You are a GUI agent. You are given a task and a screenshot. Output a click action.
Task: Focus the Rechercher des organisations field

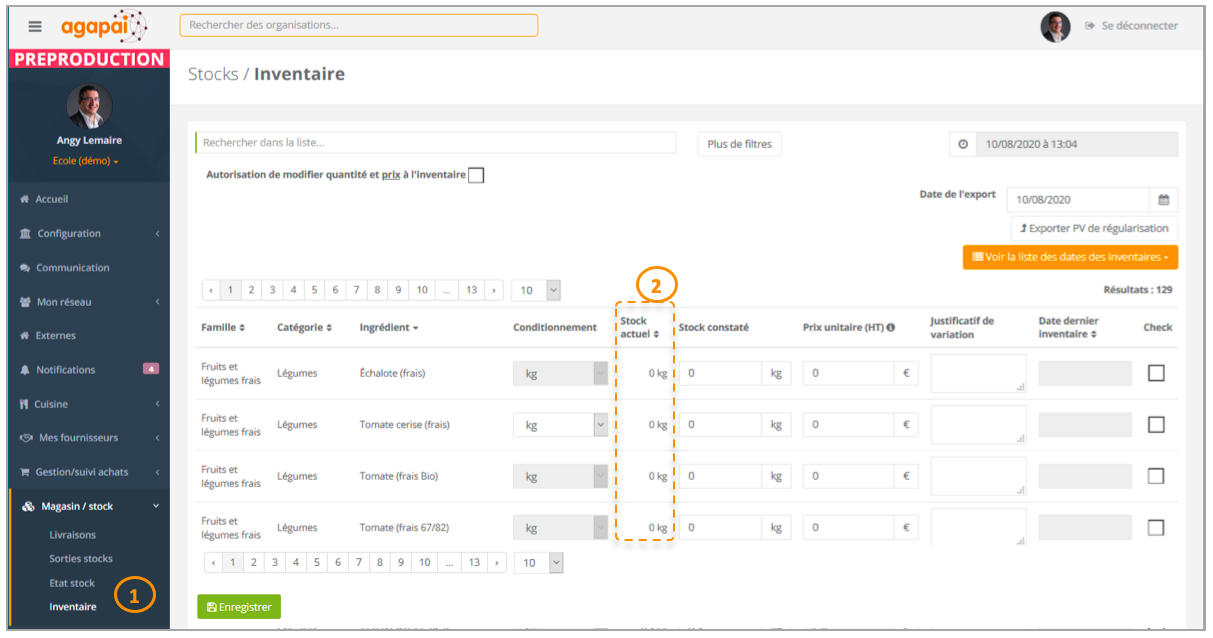[x=359, y=25]
